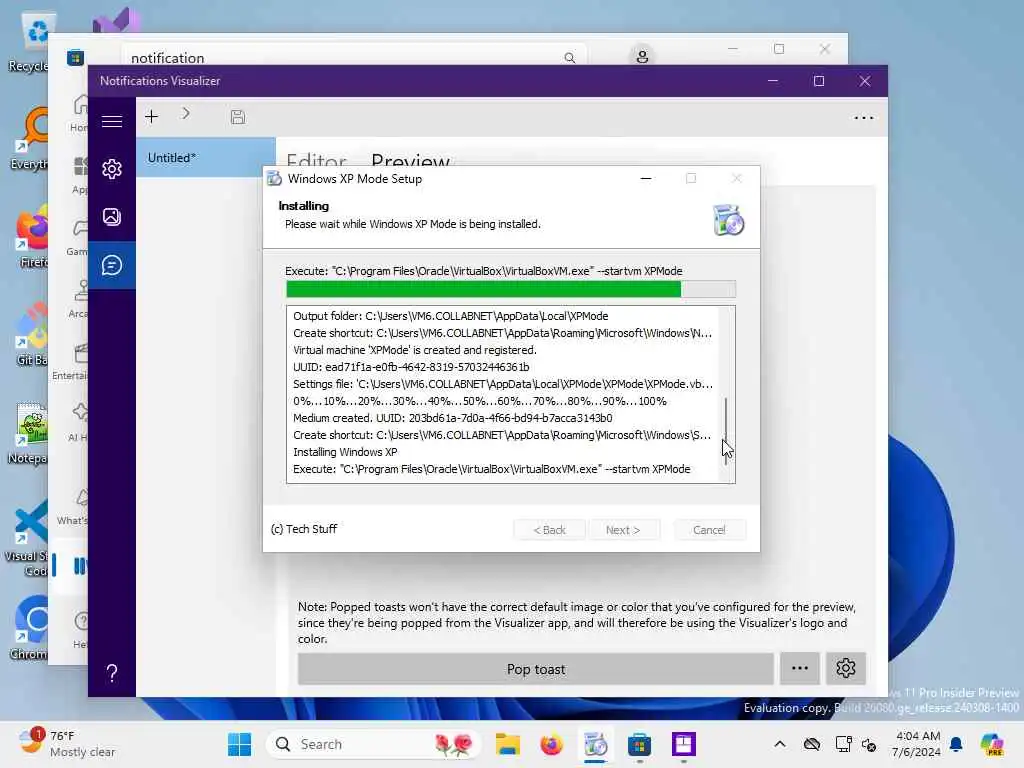Click the network display icon in system tray

pyautogui.click(x=842, y=744)
